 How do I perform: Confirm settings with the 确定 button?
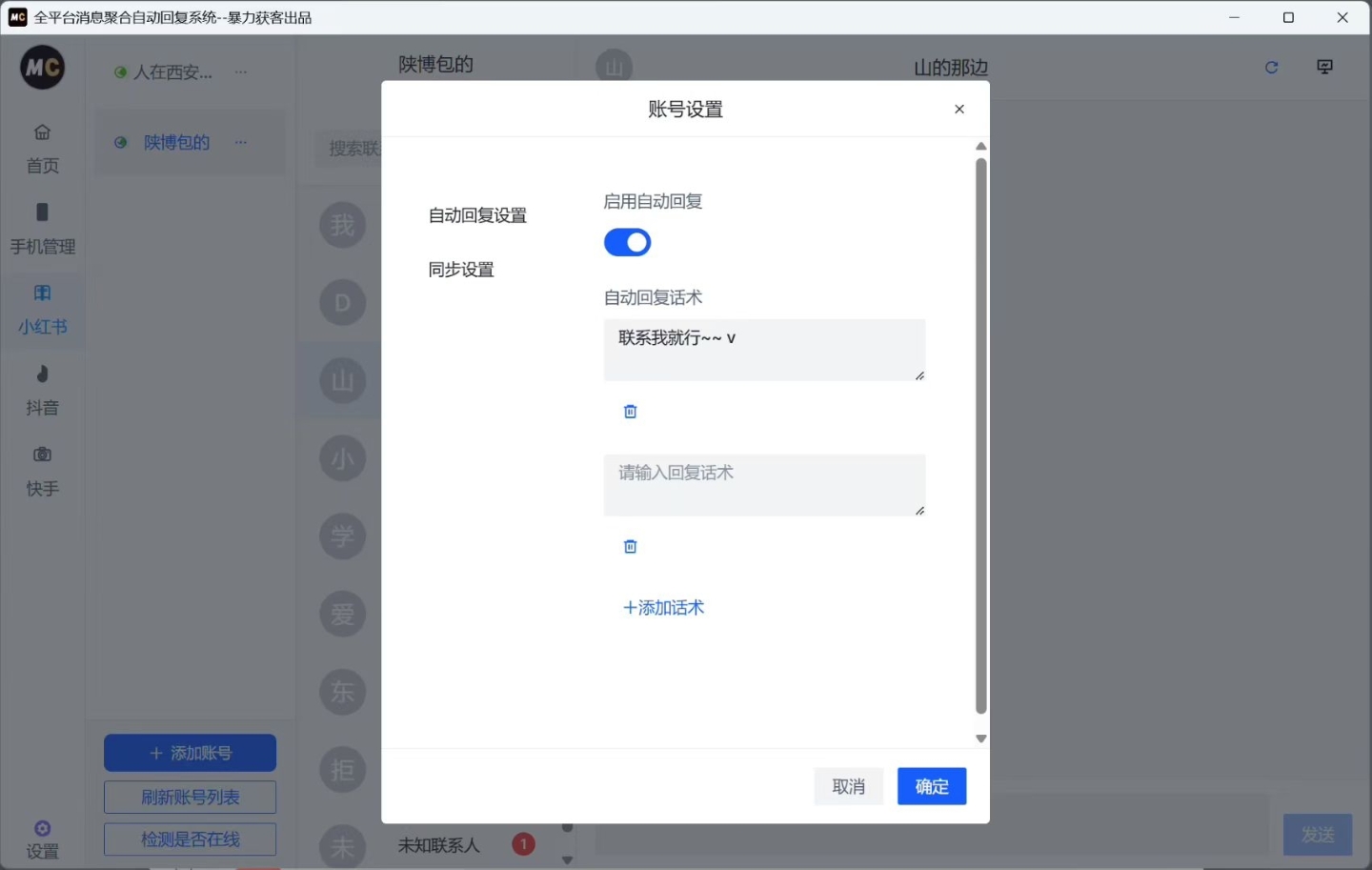tap(932, 786)
